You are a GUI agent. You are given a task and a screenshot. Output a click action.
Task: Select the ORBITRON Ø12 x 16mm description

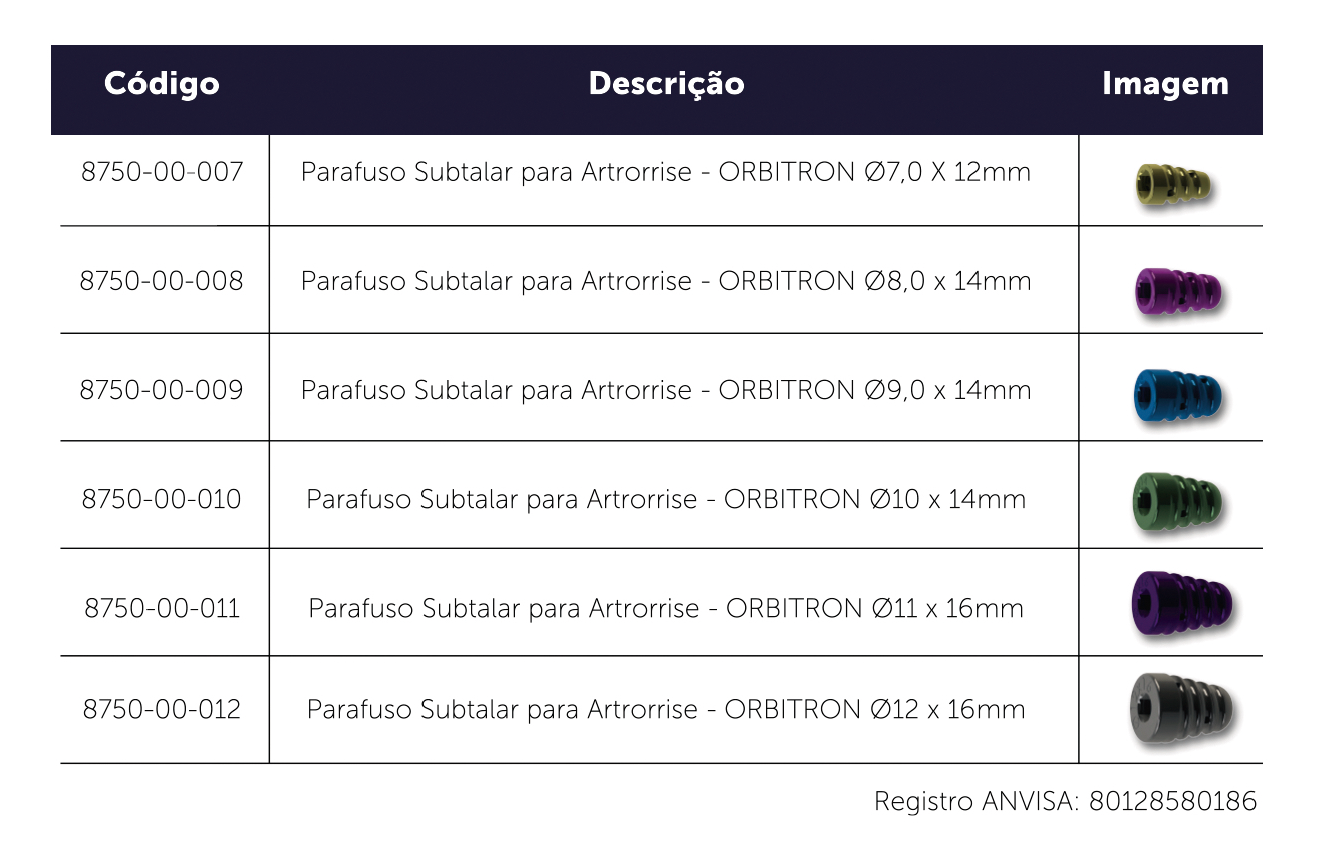pyautogui.click(x=666, y=711)
